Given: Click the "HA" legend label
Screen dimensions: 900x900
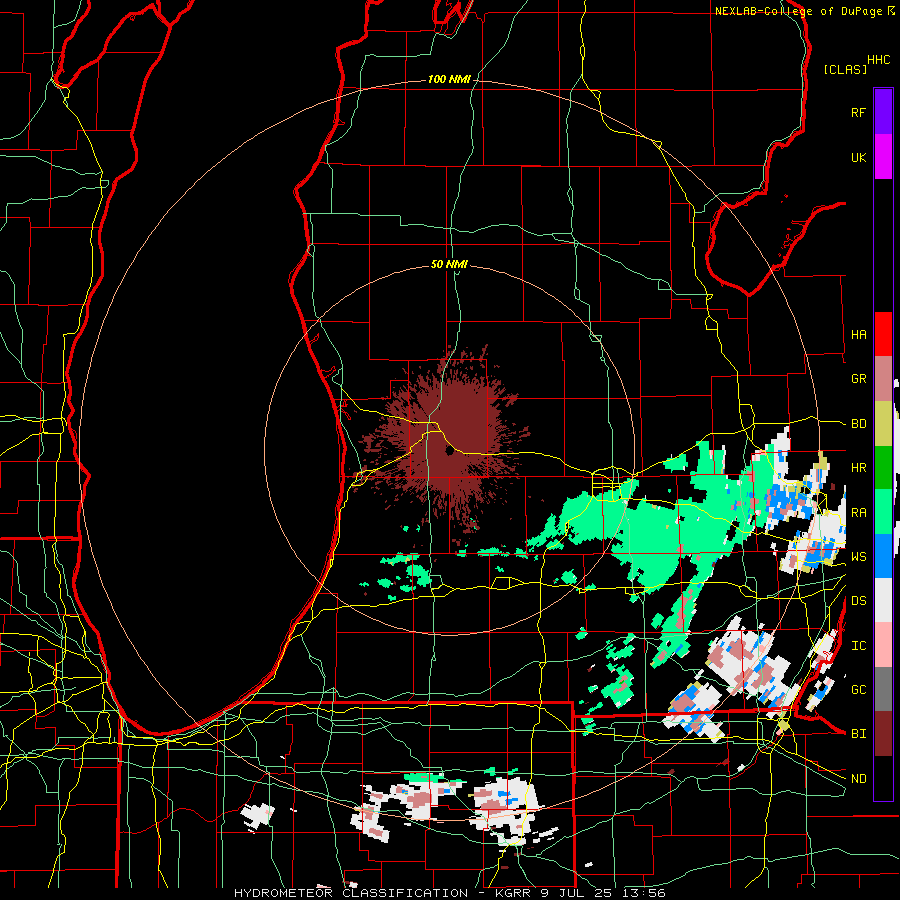Looking at the screenshot, I should click(x=858, y=335).
